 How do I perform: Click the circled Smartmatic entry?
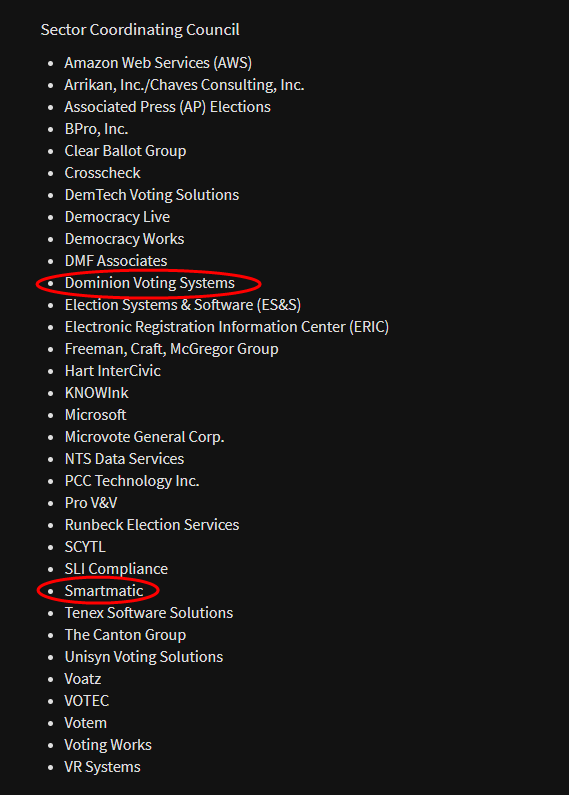(104, 591)
